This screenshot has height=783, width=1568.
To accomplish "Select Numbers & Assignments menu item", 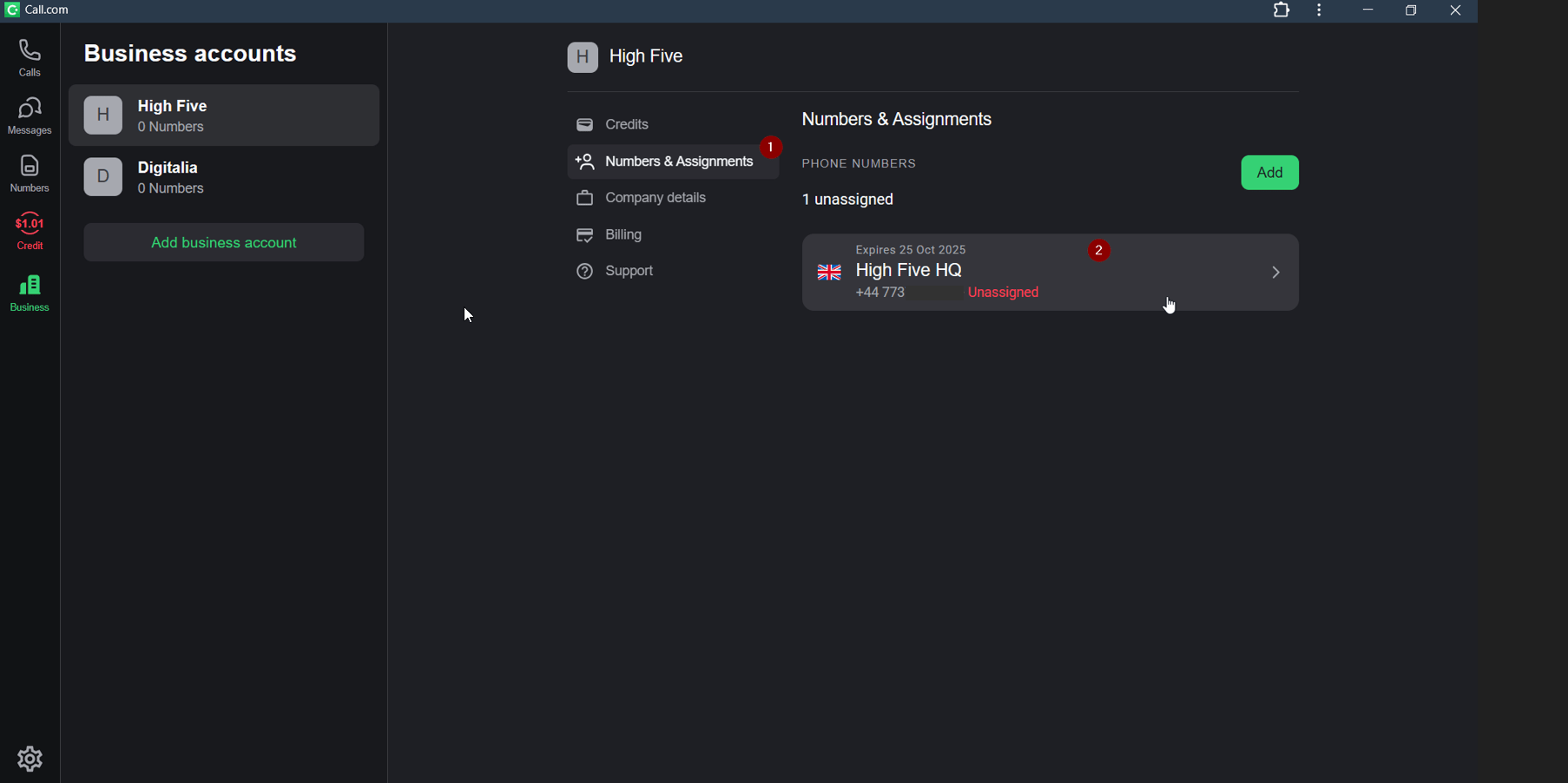I will coord(667,162).
